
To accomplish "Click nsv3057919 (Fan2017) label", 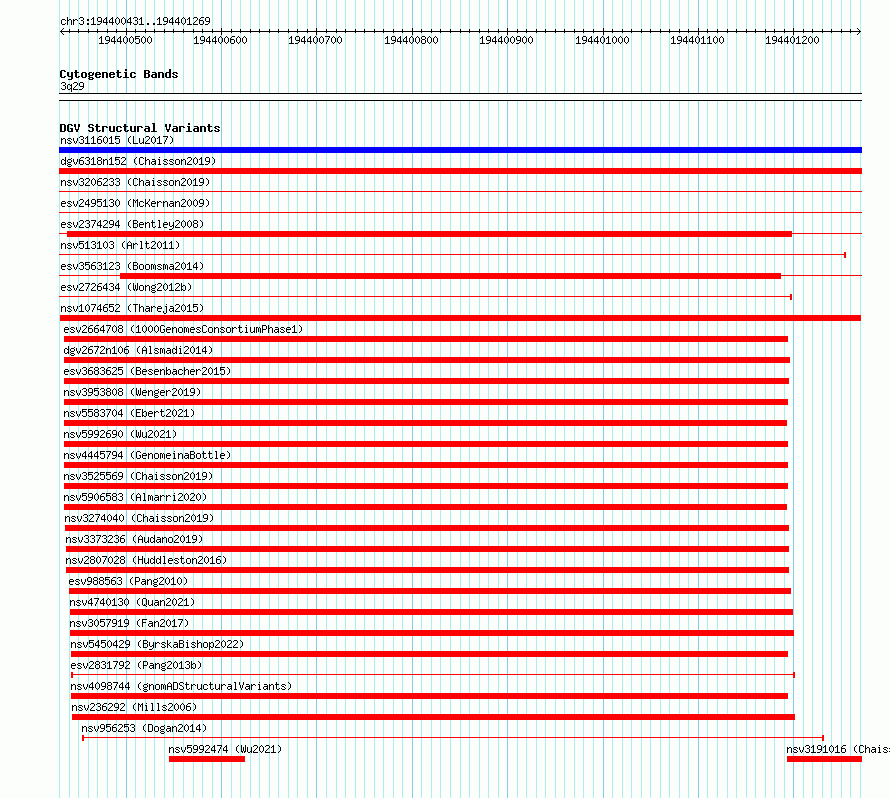I will [129, 623].
